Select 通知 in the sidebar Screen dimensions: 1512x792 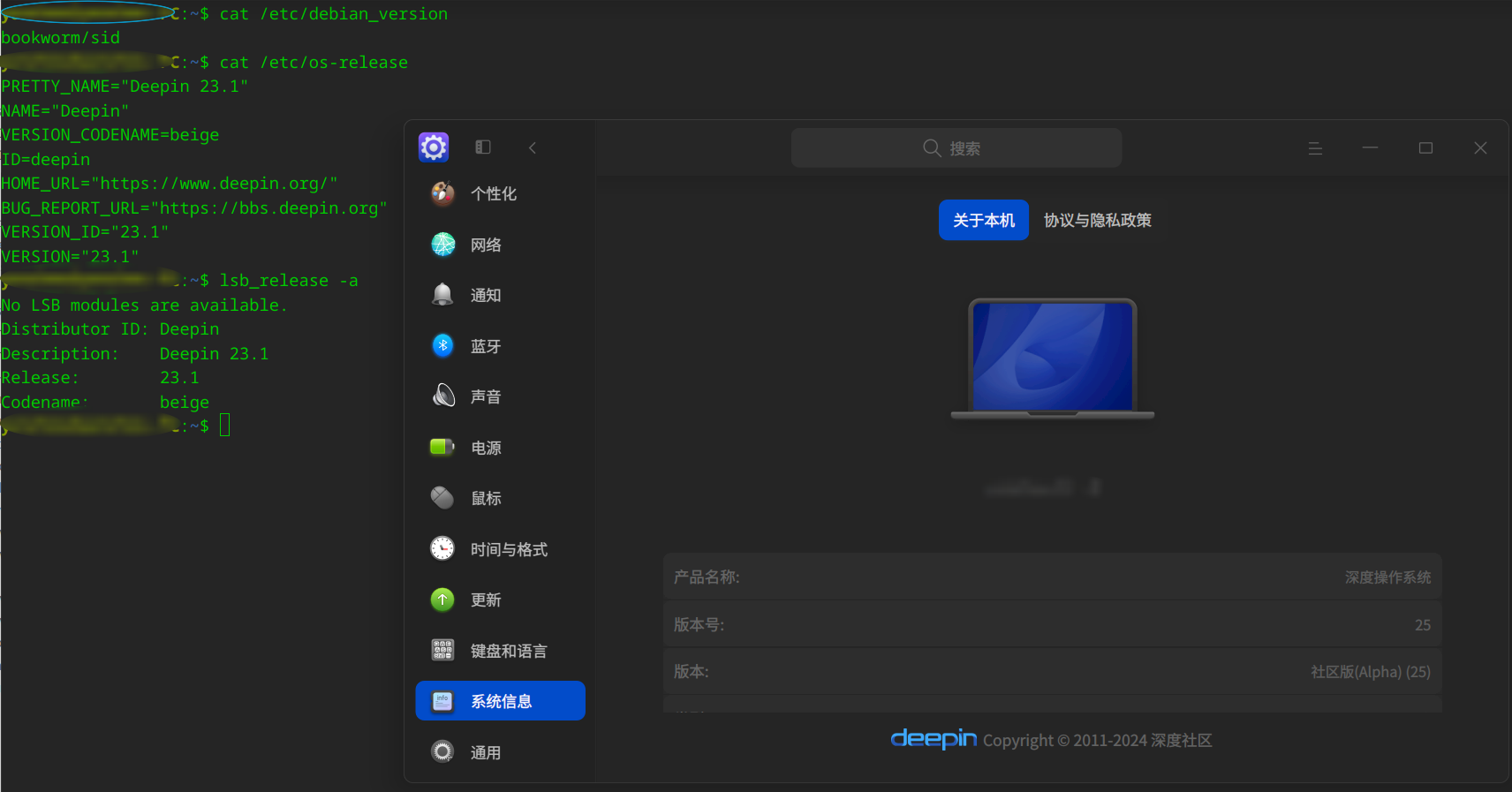click(x=501, y=295)
